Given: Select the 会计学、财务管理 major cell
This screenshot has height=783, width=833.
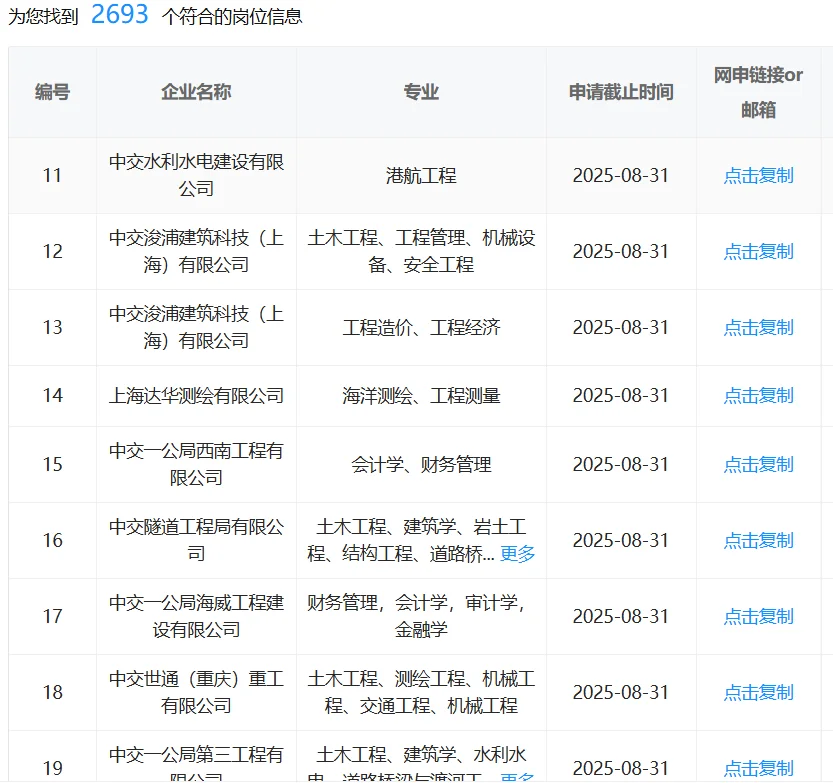Looking at the screenshot, I should click(x=421, y=465).
